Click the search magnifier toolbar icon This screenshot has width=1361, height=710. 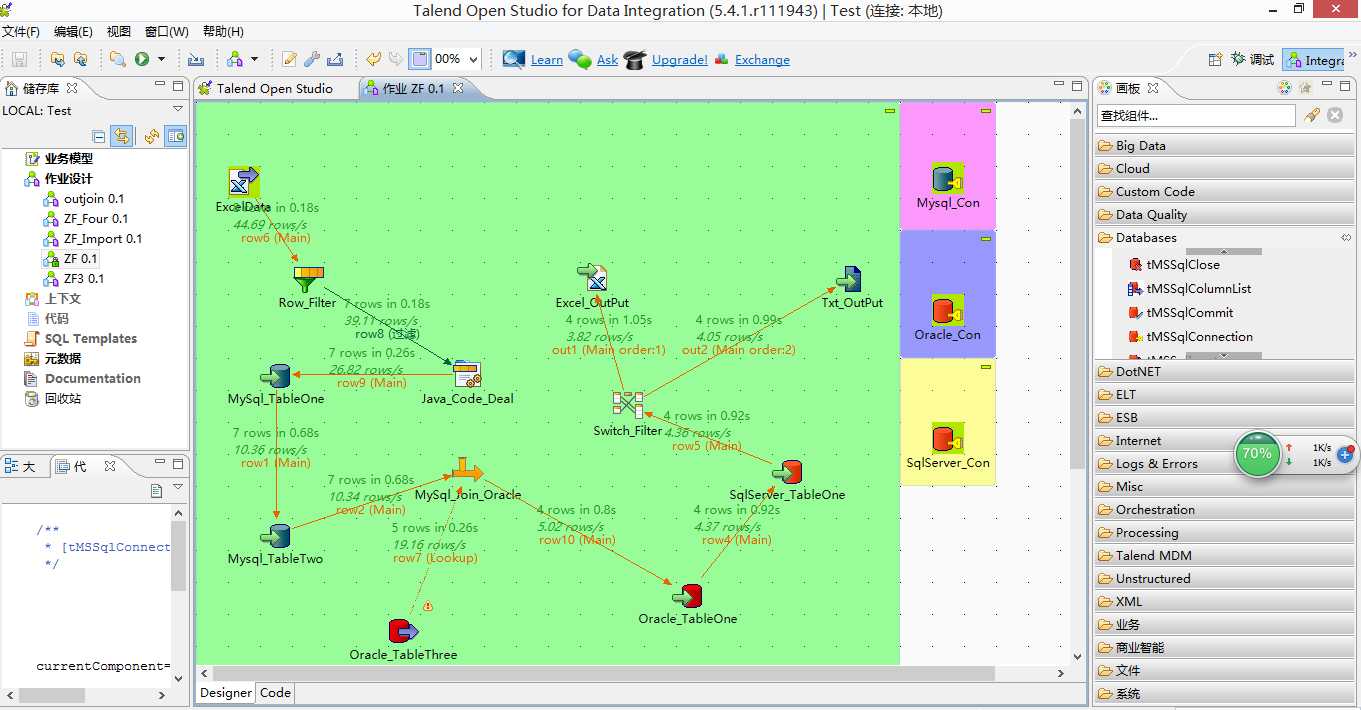118,59
